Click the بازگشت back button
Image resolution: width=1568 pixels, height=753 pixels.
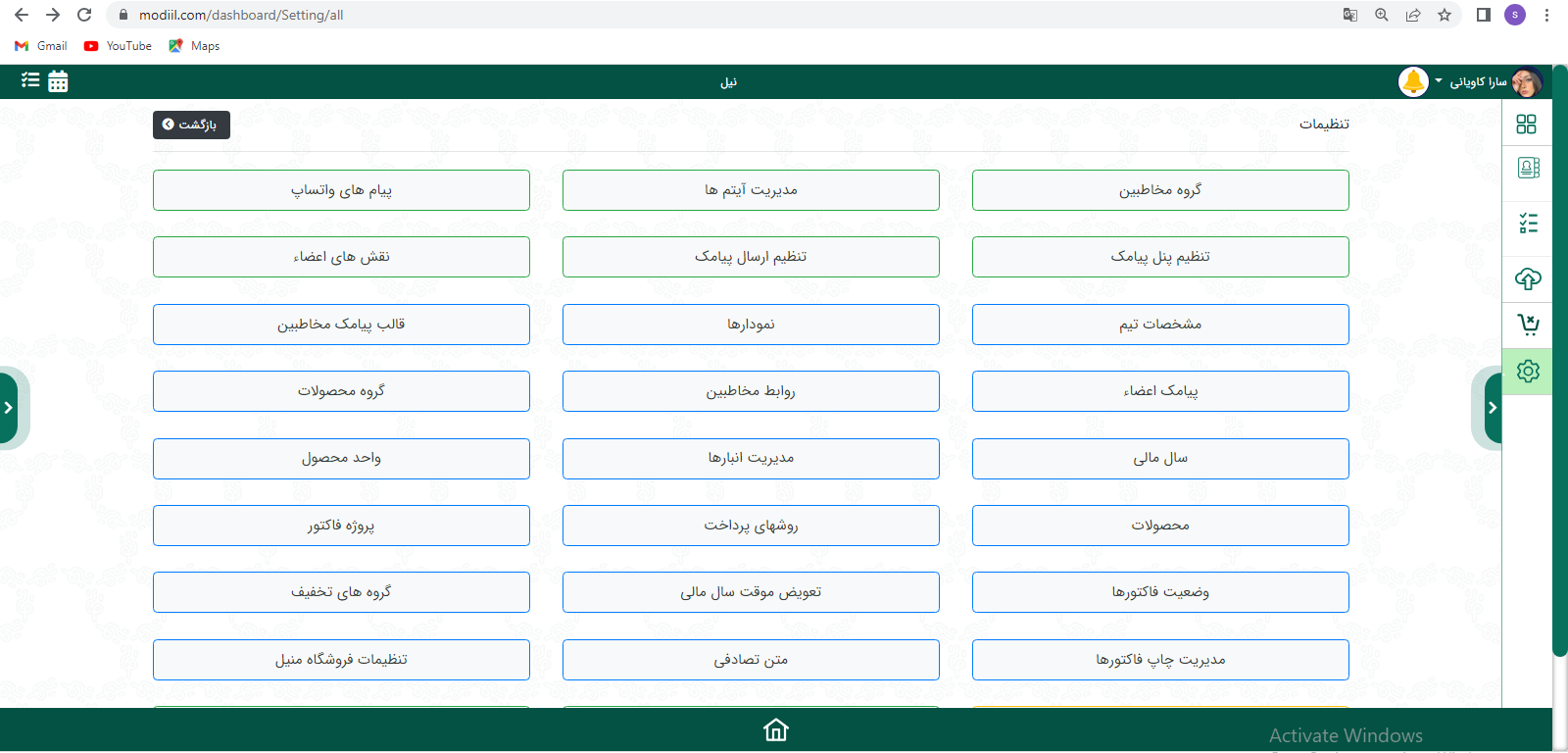[x=191, y=125]
